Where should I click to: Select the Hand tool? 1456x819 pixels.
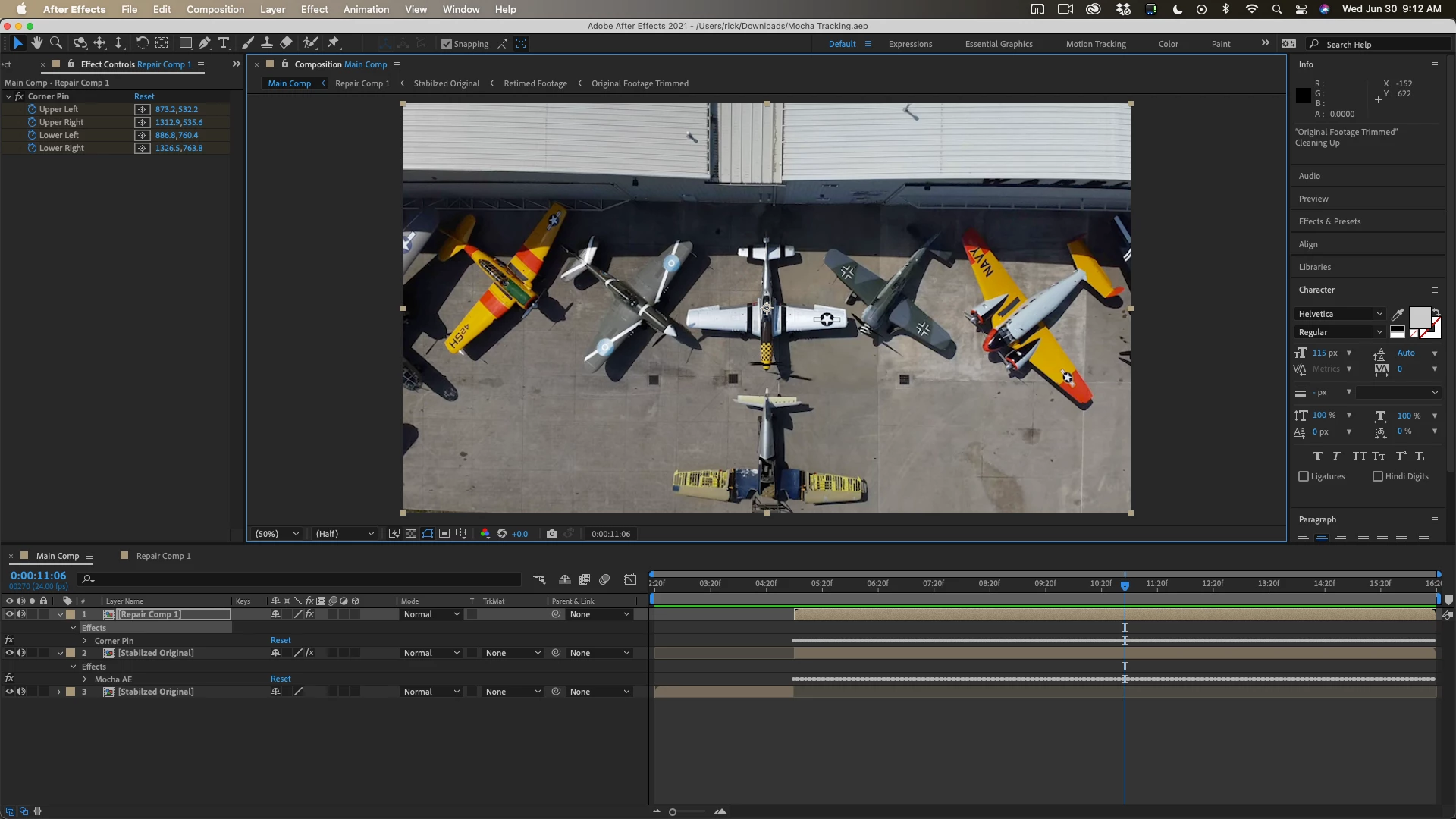36,43
